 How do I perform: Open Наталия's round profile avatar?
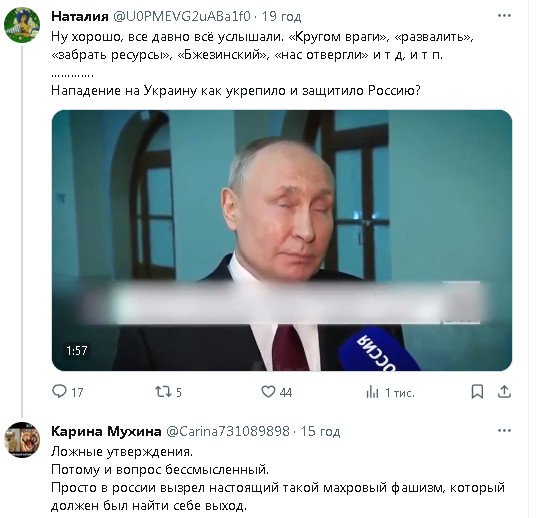[22, 25]
